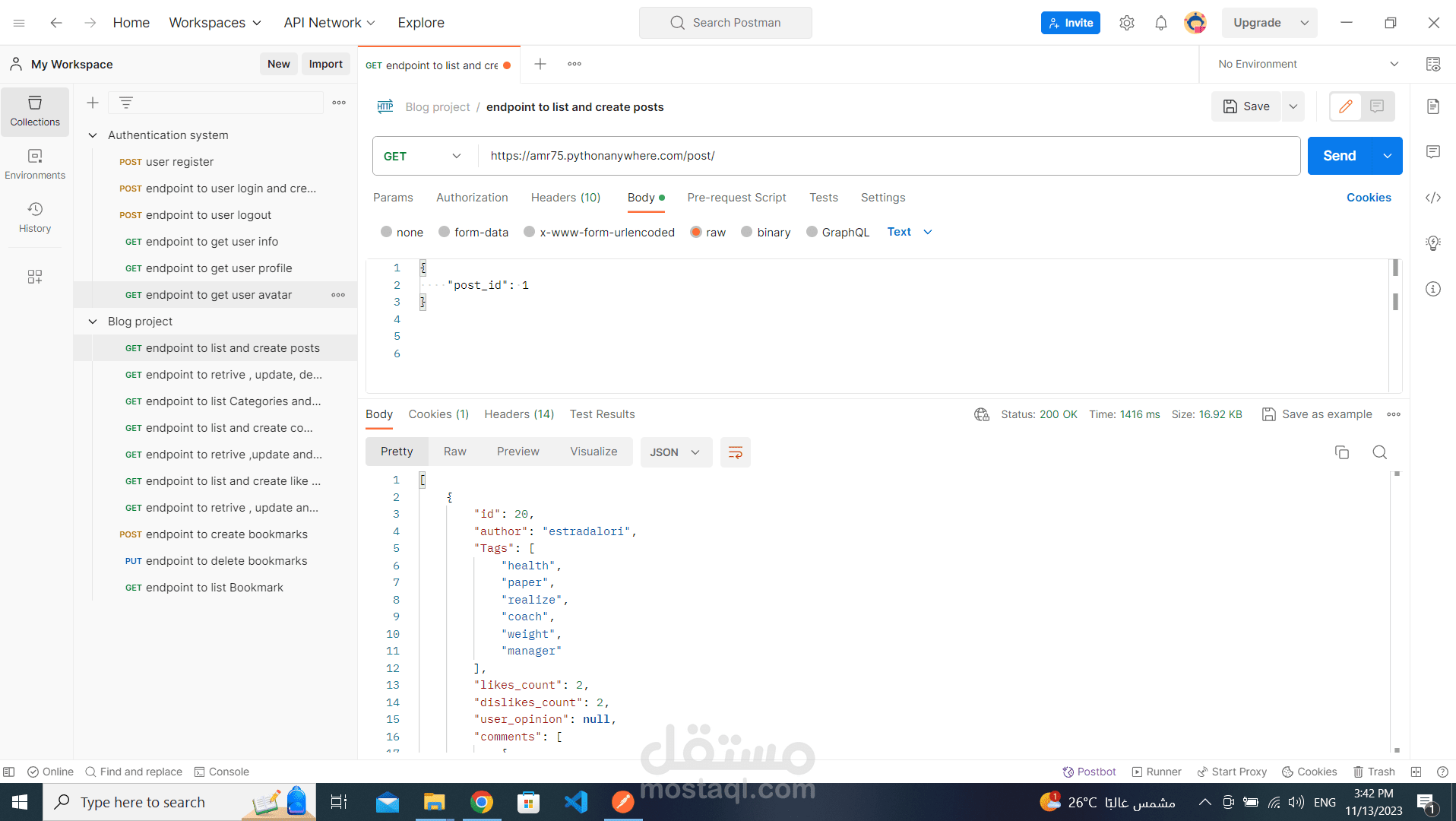Open the Text format dropdown
This screenshot has width=1456, height=821.
(910, 232)
